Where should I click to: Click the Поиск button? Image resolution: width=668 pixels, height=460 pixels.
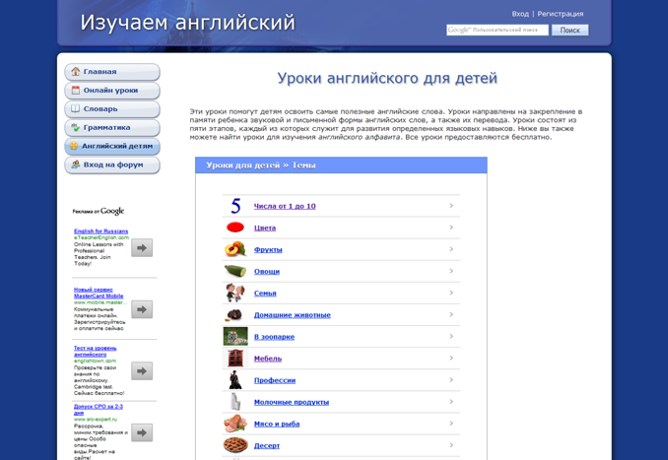(570, 30)
